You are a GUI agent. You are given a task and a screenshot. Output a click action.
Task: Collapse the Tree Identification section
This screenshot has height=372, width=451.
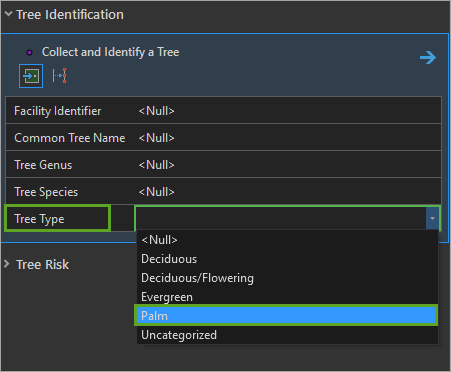click(x=8, y=14)
